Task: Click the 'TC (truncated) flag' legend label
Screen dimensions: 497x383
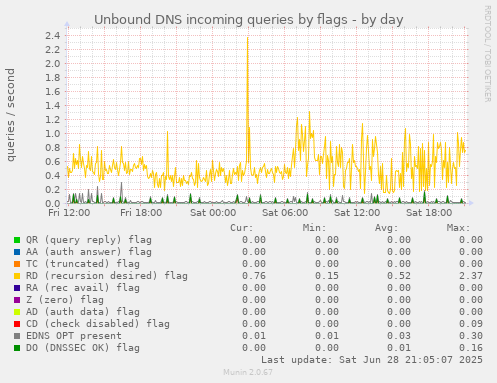Action: coord(83,264)
